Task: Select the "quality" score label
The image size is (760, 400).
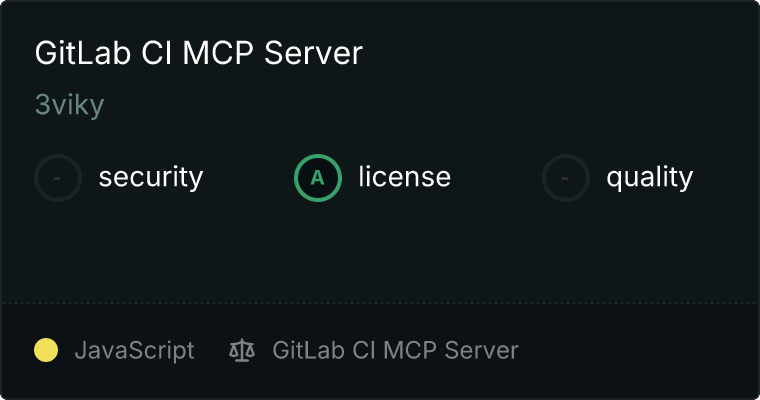Action: (649, 177)
